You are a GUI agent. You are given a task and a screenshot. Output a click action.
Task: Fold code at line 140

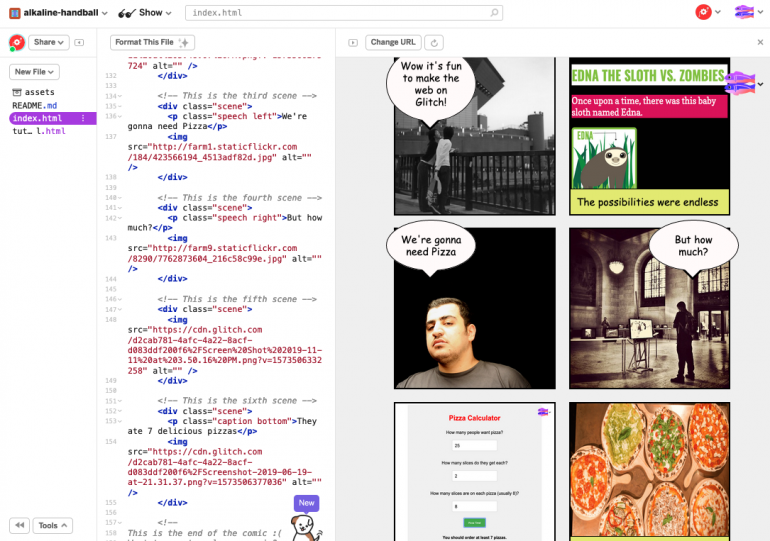(x=120, y=198)
